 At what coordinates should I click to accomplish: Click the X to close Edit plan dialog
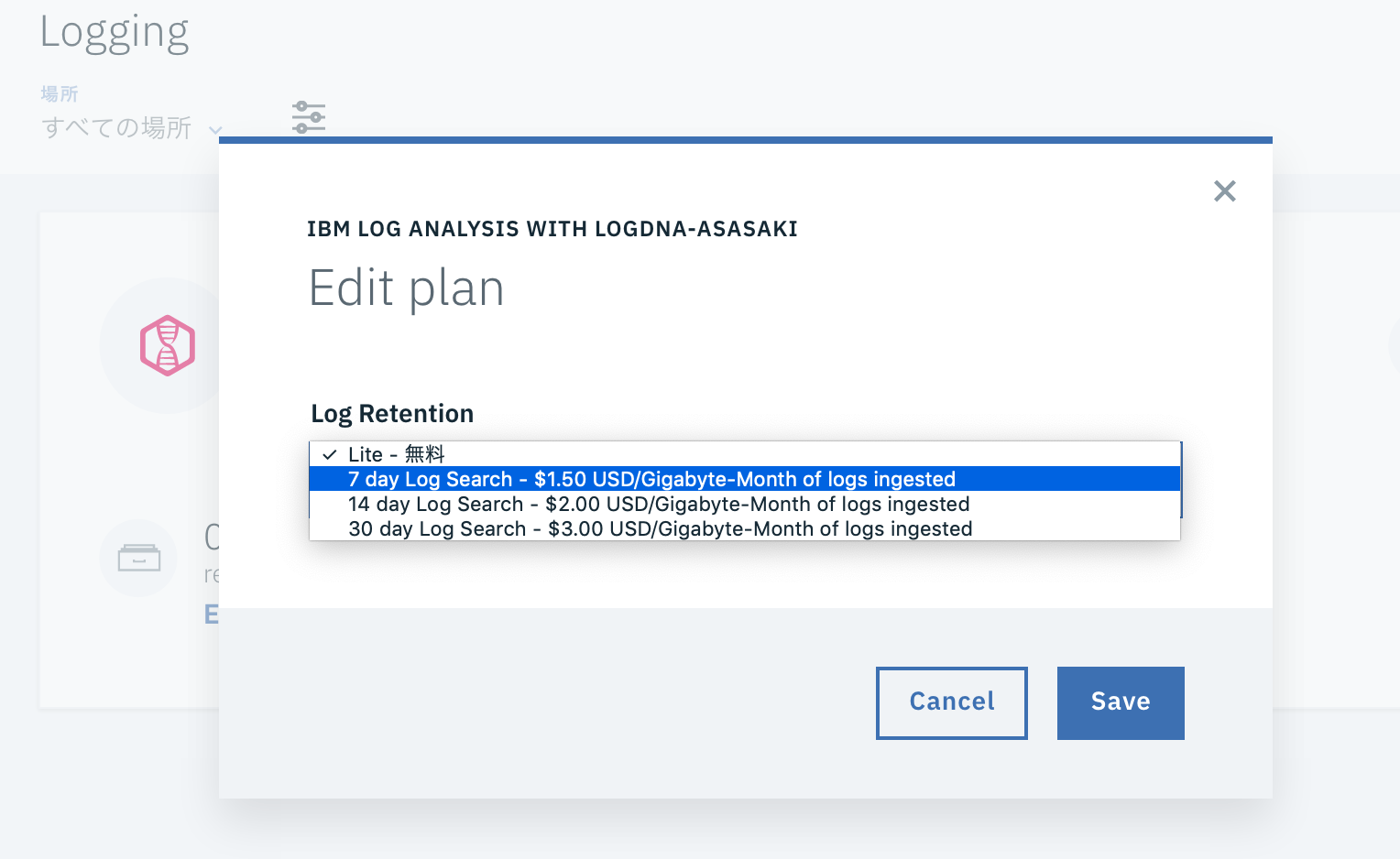coord(1225,190)
